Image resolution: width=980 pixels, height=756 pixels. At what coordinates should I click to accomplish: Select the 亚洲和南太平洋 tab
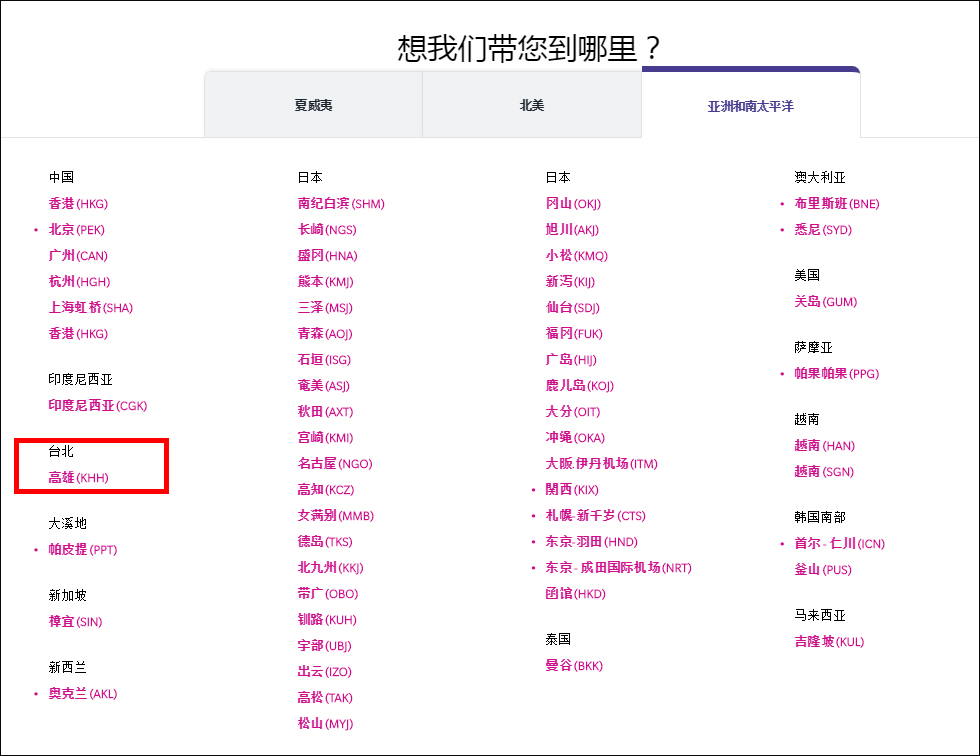point(751,104)
